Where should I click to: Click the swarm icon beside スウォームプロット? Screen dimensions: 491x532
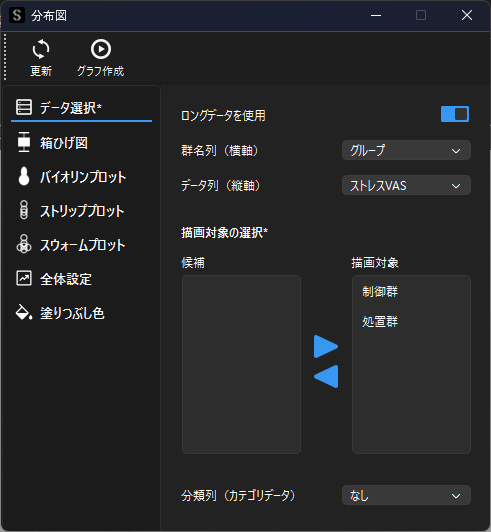[24, 244]
